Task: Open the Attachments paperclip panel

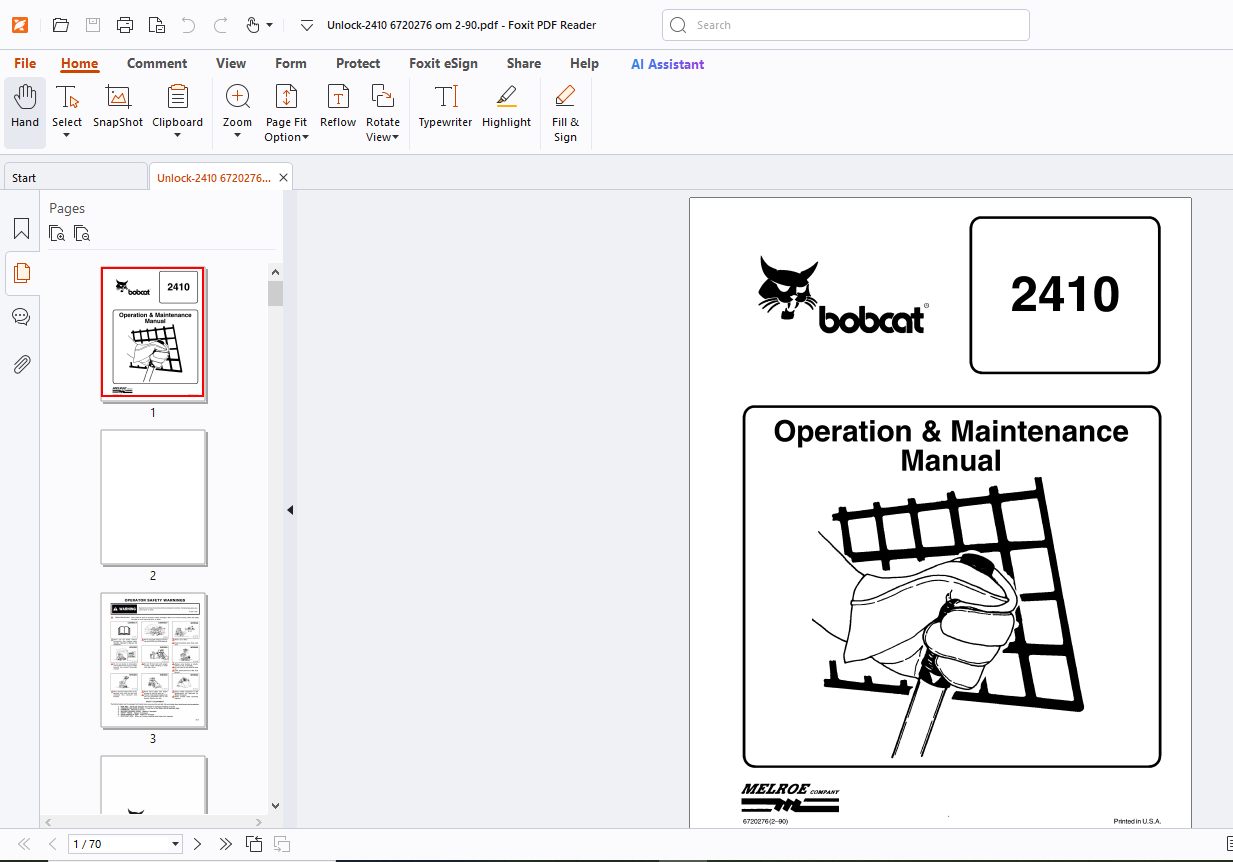Action: click(21, 363)
